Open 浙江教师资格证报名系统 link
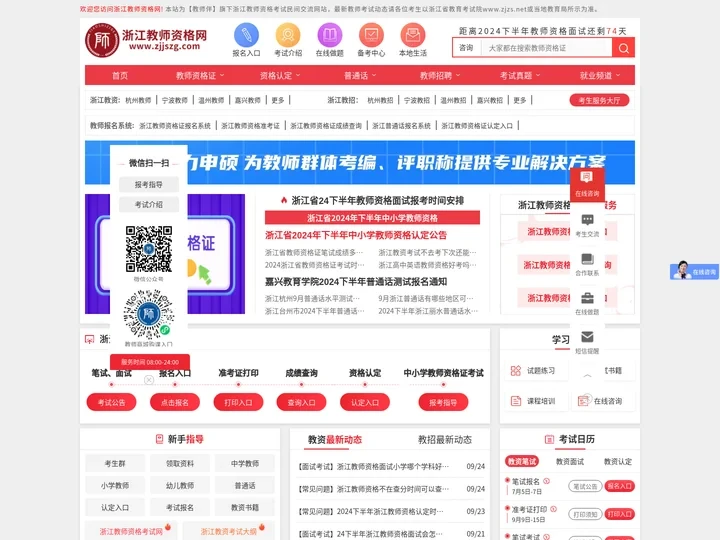This screenshot has height=540, width=720. click(x=175, y=125)
